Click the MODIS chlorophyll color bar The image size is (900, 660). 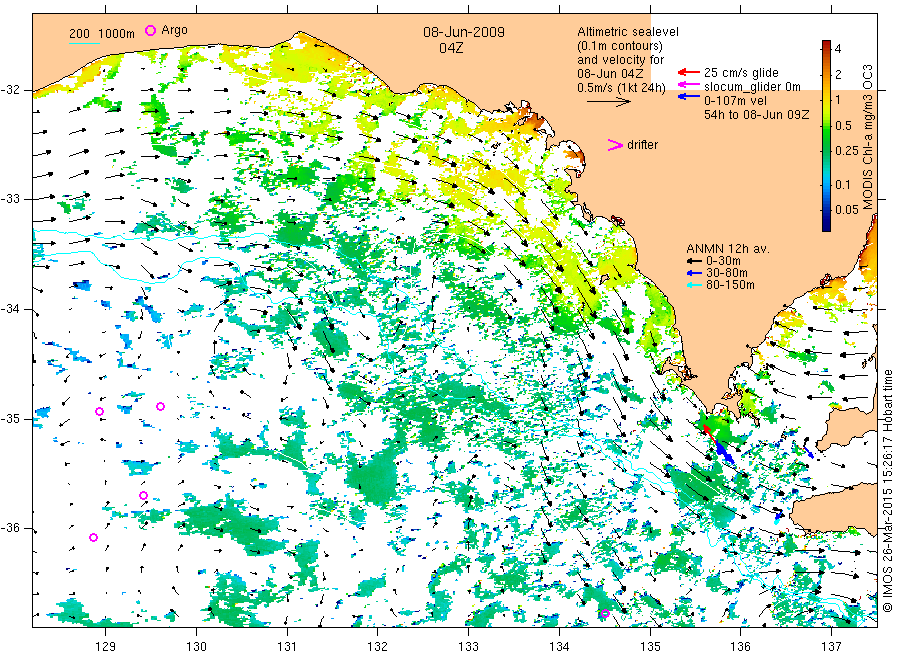click(826, 136)
